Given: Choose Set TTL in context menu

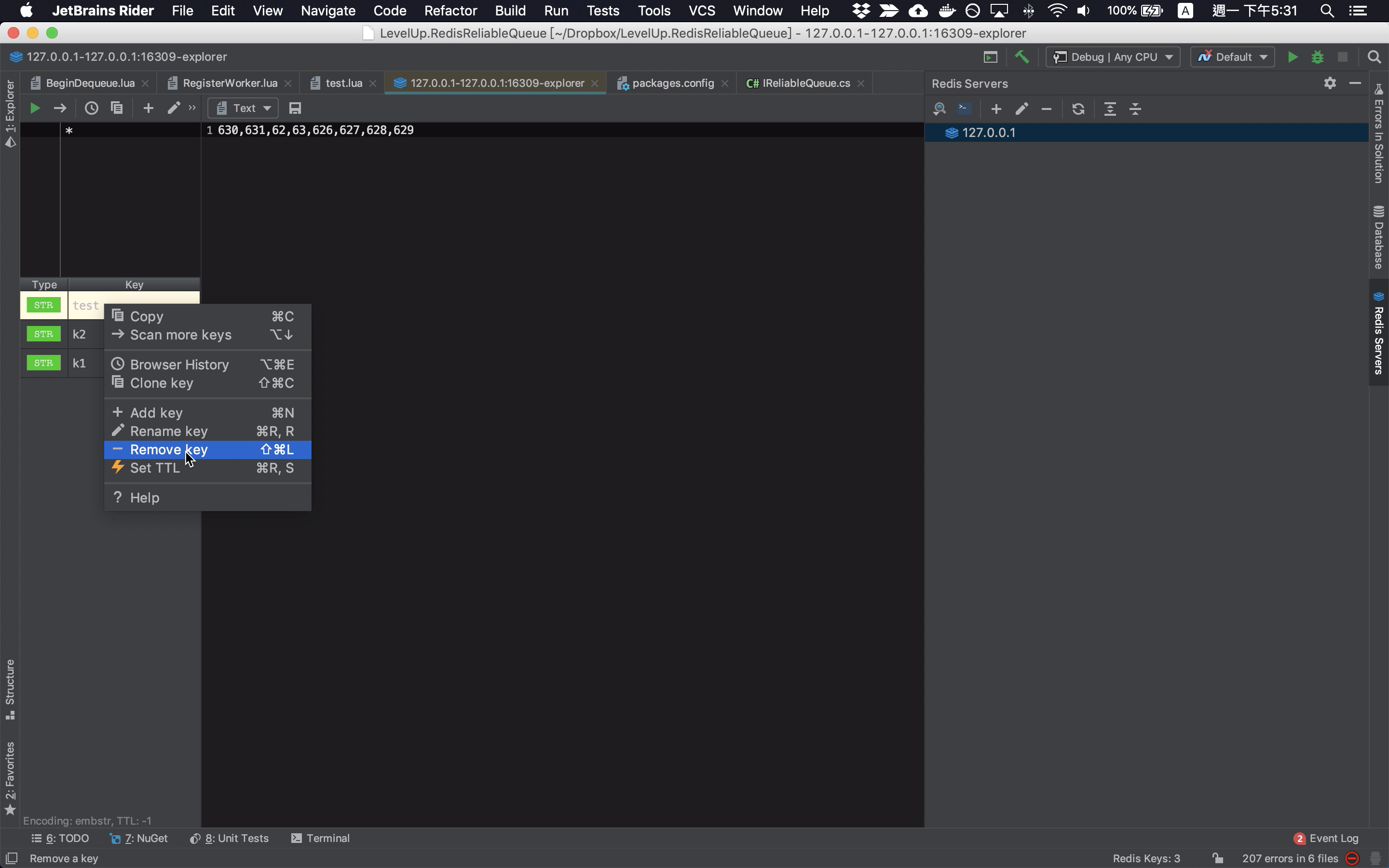Looking at the screenshot, I should click(x=207, y=468).
